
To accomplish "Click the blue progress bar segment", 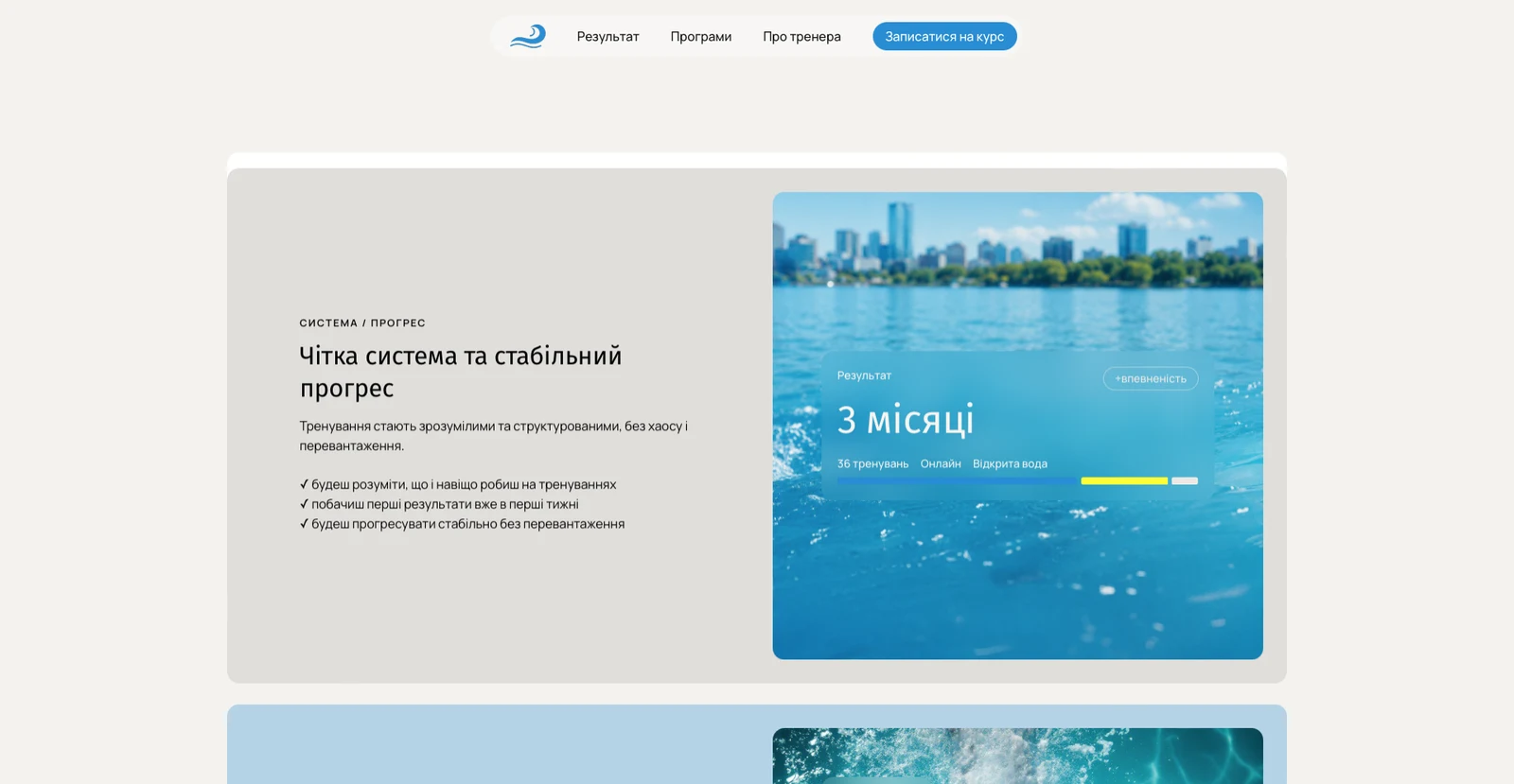I will coord(957,481).
